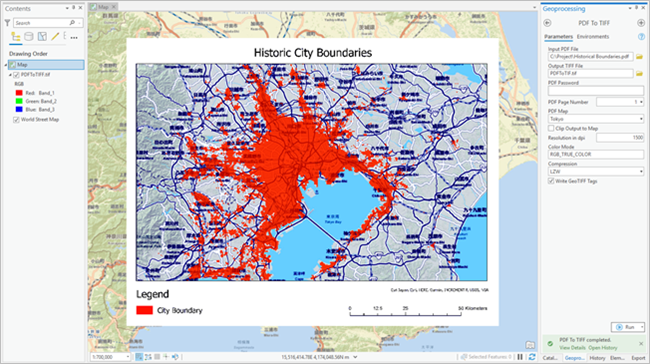Viewport: 650px width, 364px height.
Task: Click the fourth icon in map status bar
Action: [166, 357]
